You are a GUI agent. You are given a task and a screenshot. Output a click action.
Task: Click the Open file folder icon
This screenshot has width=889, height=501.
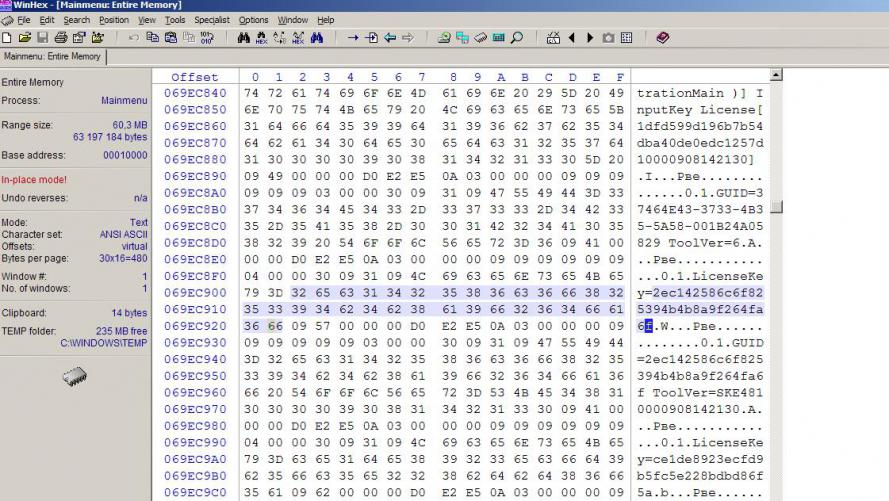(x=24, y=38)
